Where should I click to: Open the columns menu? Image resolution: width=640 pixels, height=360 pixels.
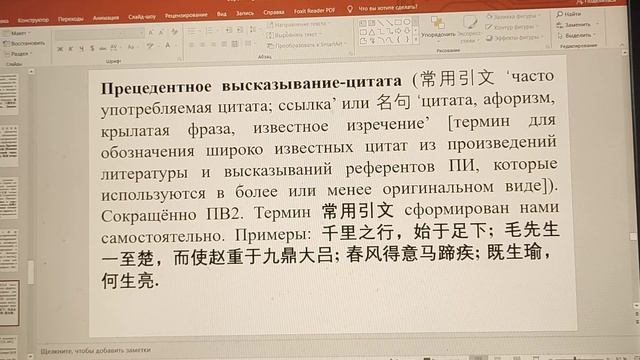coord(249,43)
